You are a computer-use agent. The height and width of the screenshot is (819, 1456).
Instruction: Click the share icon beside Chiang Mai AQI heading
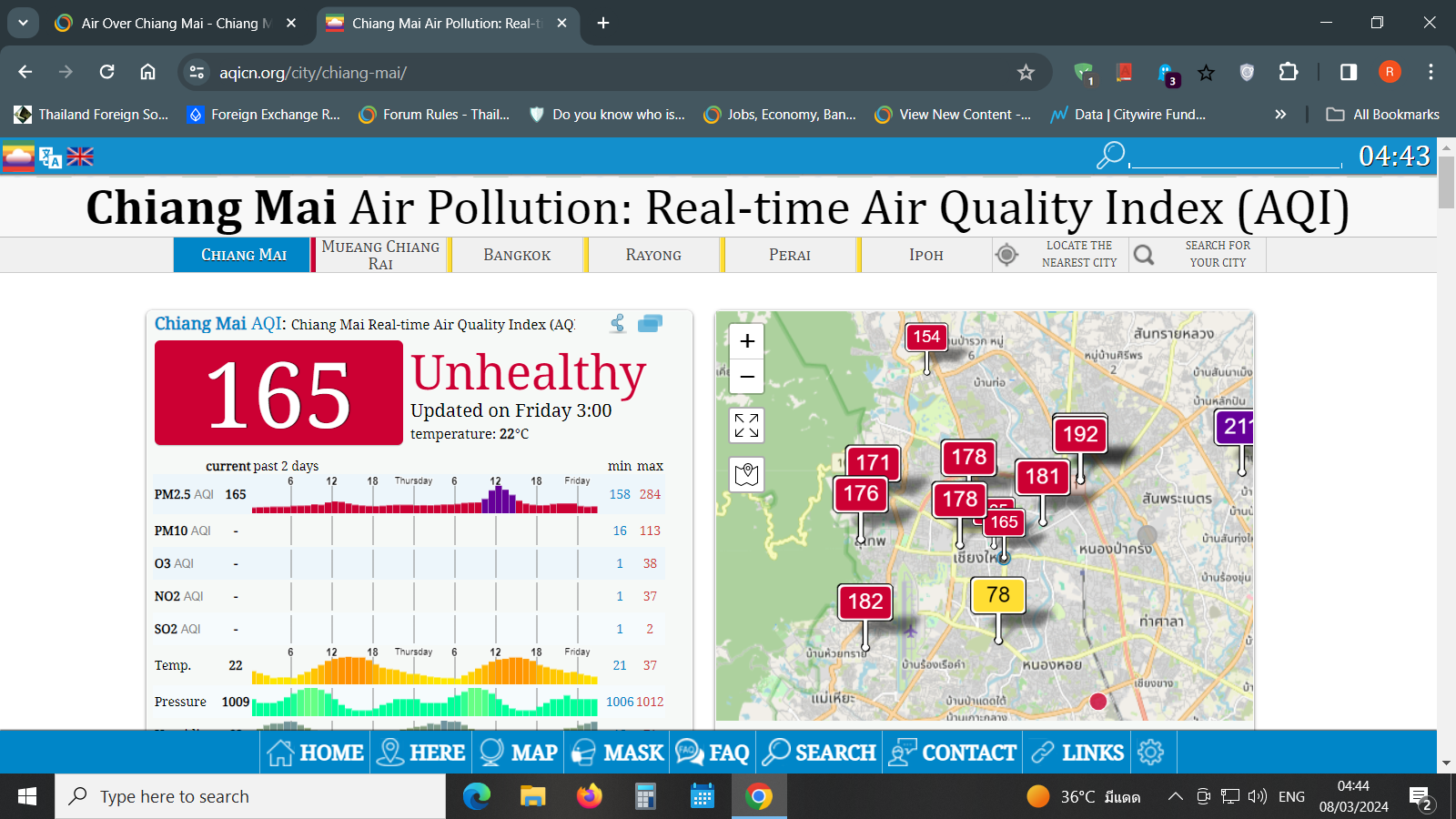[x=617, y=323]
